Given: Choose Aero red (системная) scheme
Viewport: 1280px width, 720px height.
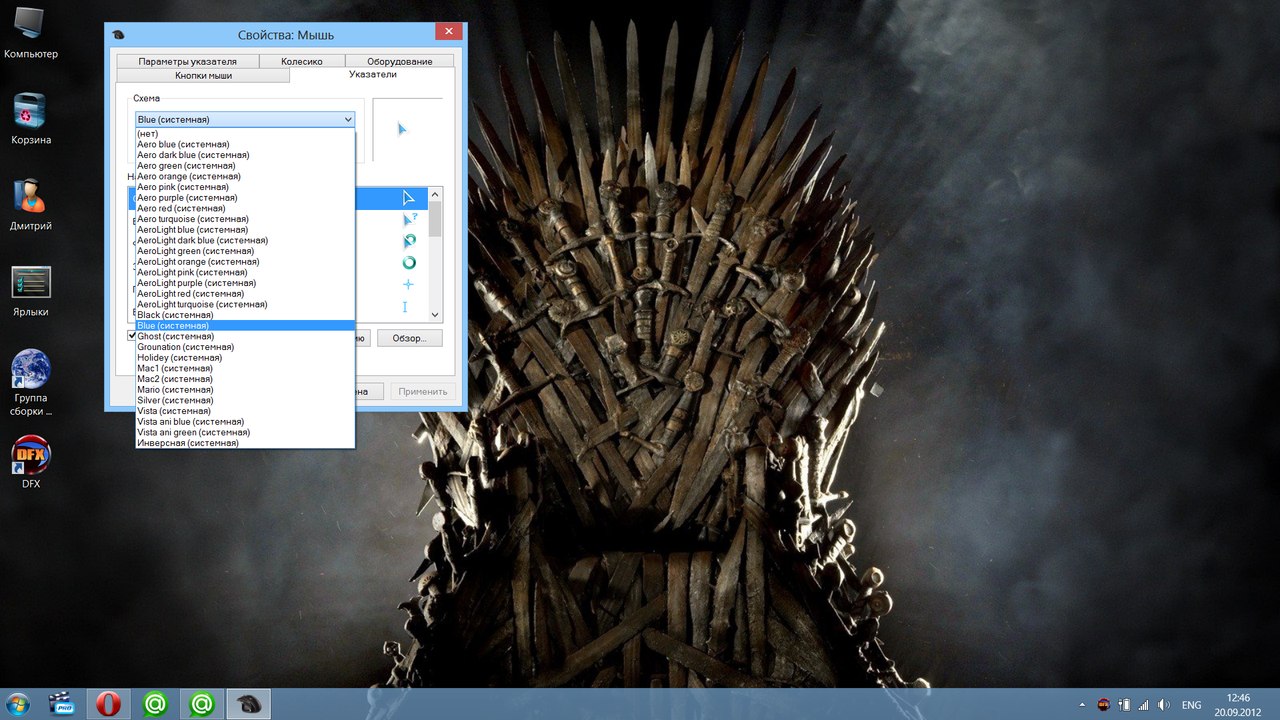Looking at the screenshot, I should 245,208.
